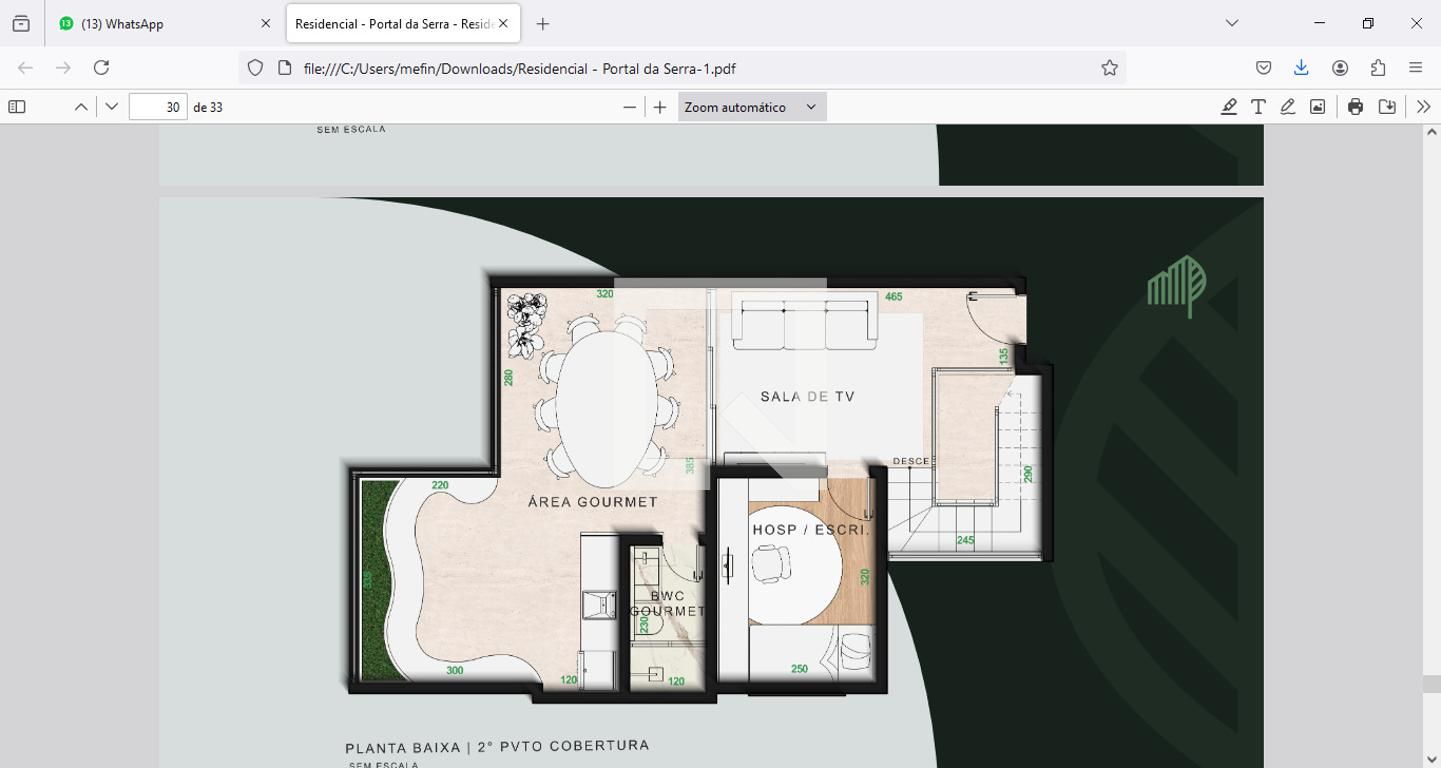This screenshot has height=768, width=1441.
Task: Click the PLANTA BAIXA | 2° PVTO COBERTURA caption
Action: (x=497, y=747)
